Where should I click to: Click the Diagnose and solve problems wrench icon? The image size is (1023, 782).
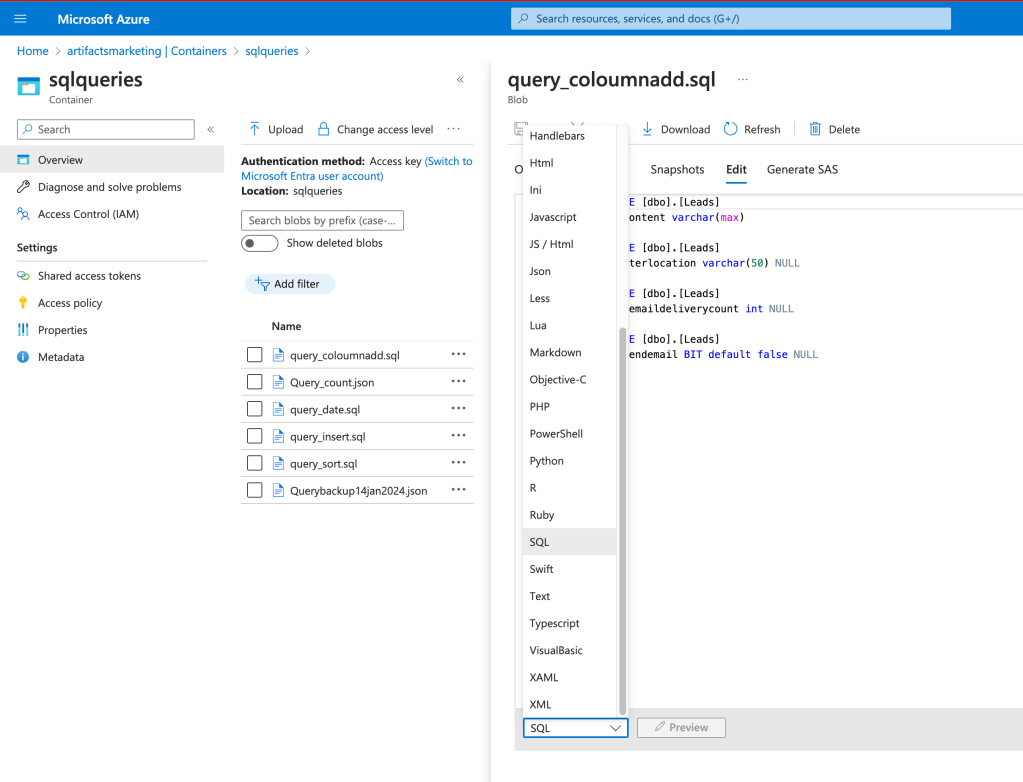point(23,187)
